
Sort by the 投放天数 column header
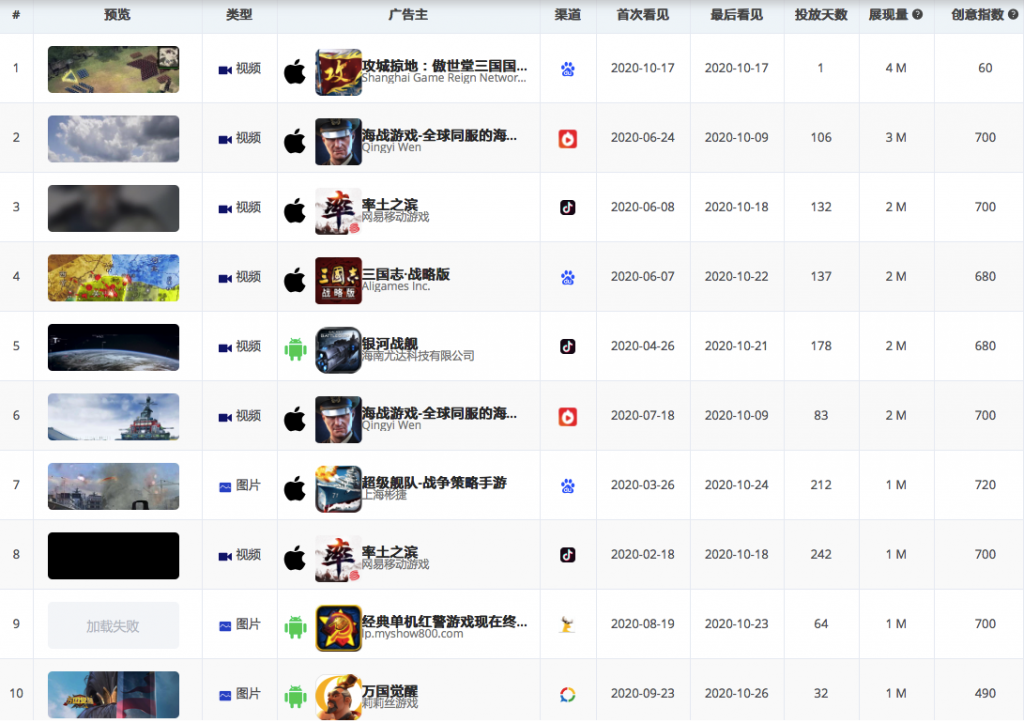point(820,15)
